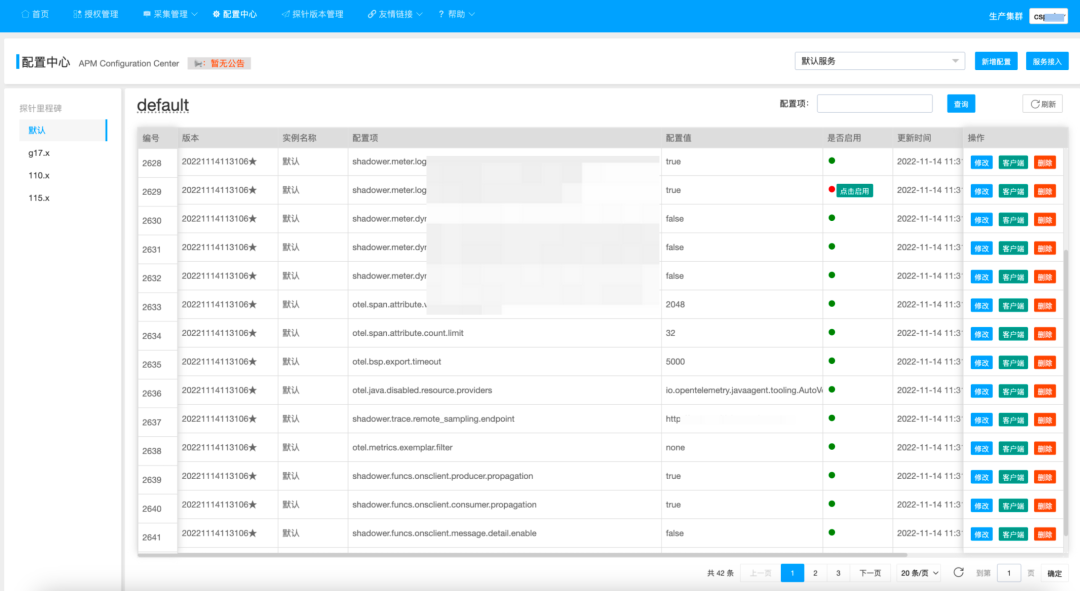The width and height of the screenshot is (1080, 591).
Task: Select 默认 in the sidebar
Action: (x=63, y=130)
